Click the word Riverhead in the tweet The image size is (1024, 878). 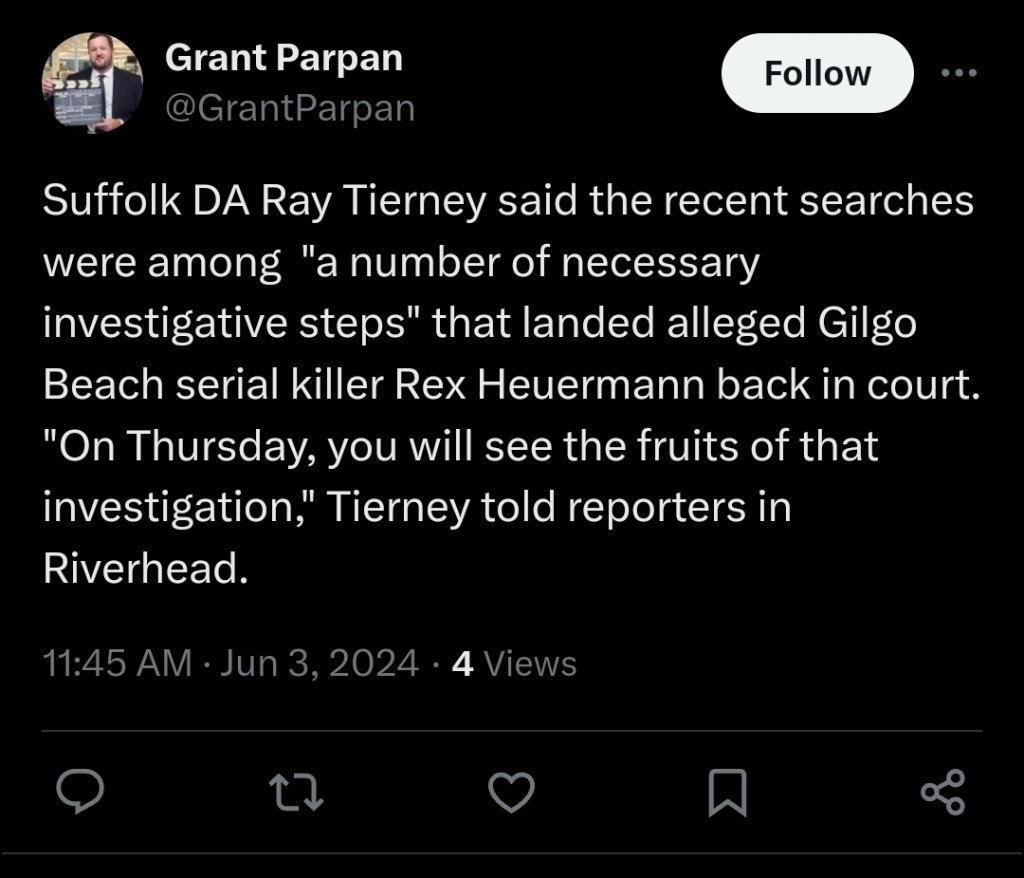pyautogui.click(x=143, y=568)
